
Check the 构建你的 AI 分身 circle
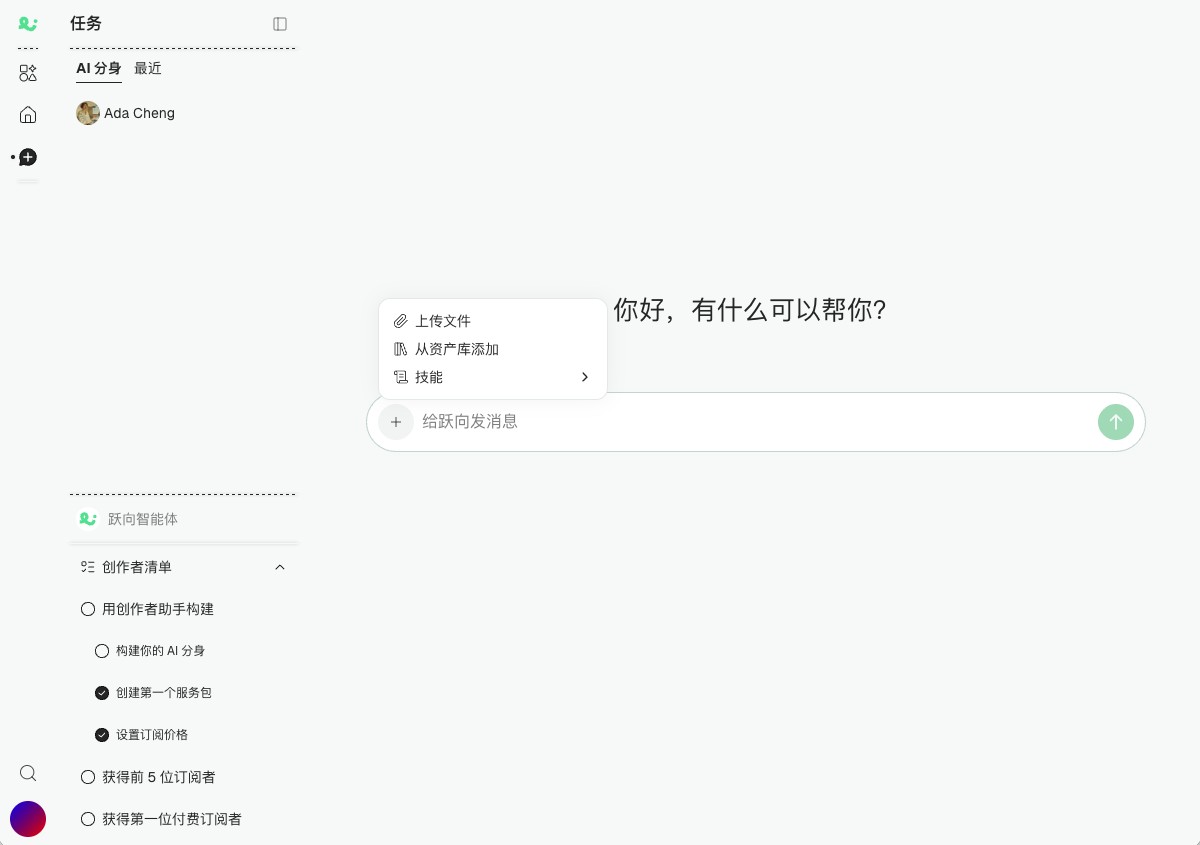tap(102, 651)
